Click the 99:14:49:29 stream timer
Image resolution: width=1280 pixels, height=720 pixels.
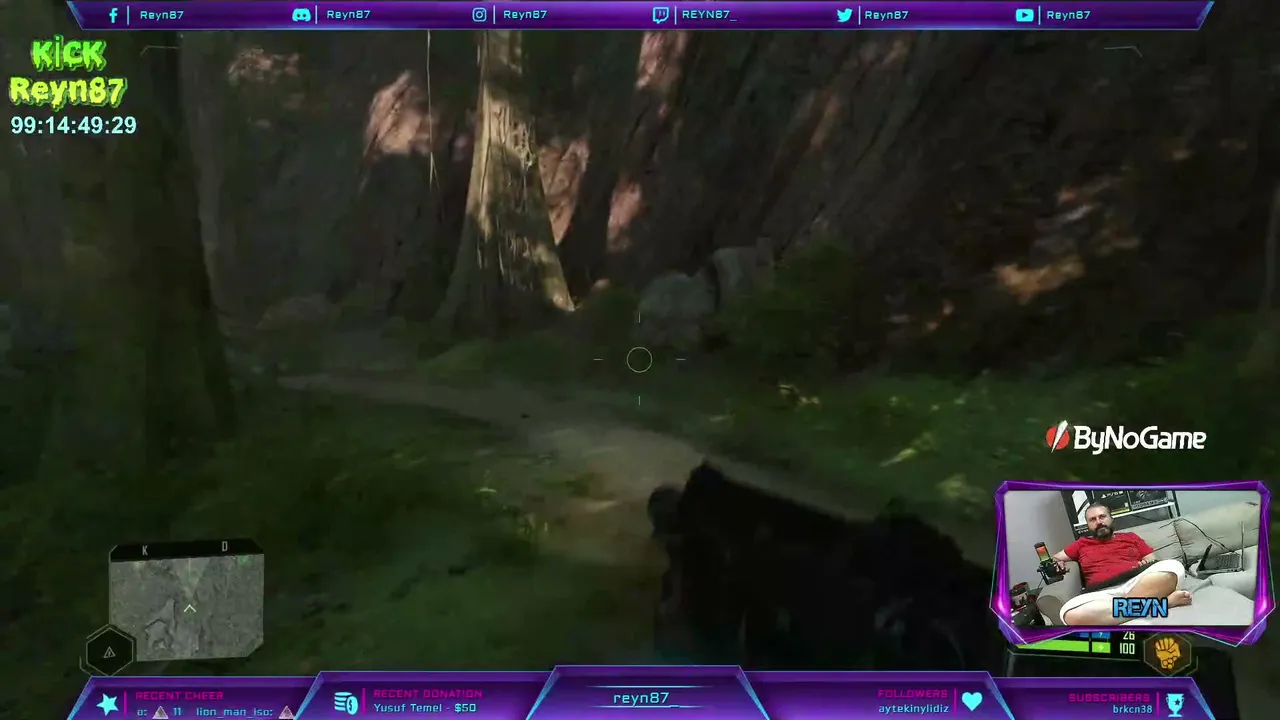click(74, 126)
